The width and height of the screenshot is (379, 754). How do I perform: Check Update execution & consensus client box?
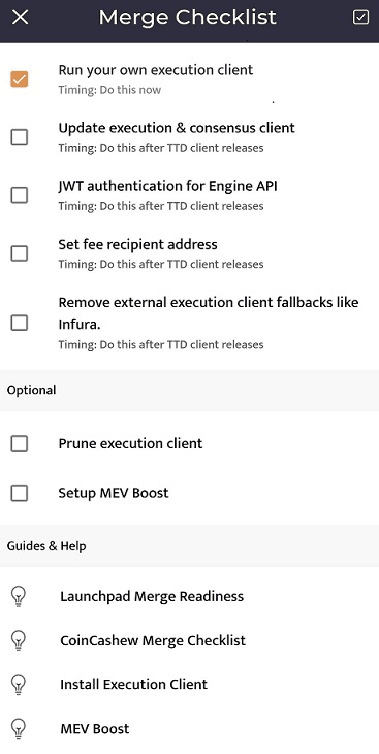tap(19, 137)
